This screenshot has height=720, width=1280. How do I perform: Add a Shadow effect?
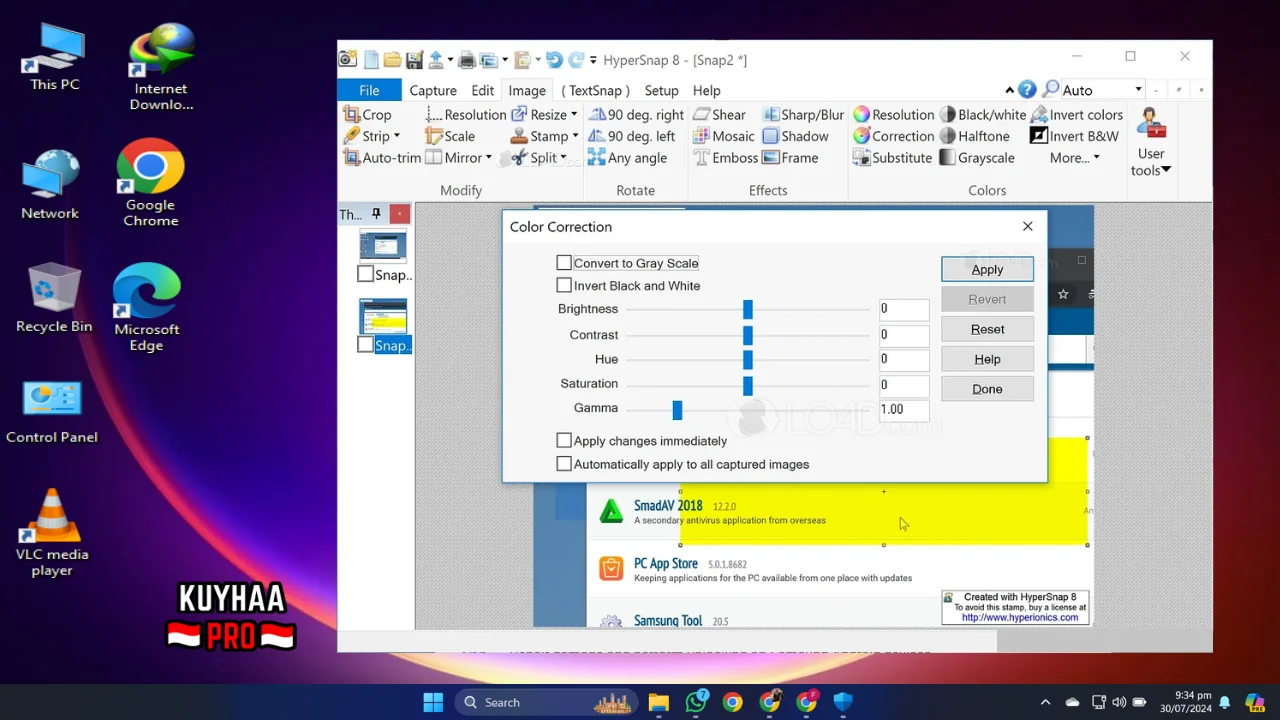click(795, 136)
